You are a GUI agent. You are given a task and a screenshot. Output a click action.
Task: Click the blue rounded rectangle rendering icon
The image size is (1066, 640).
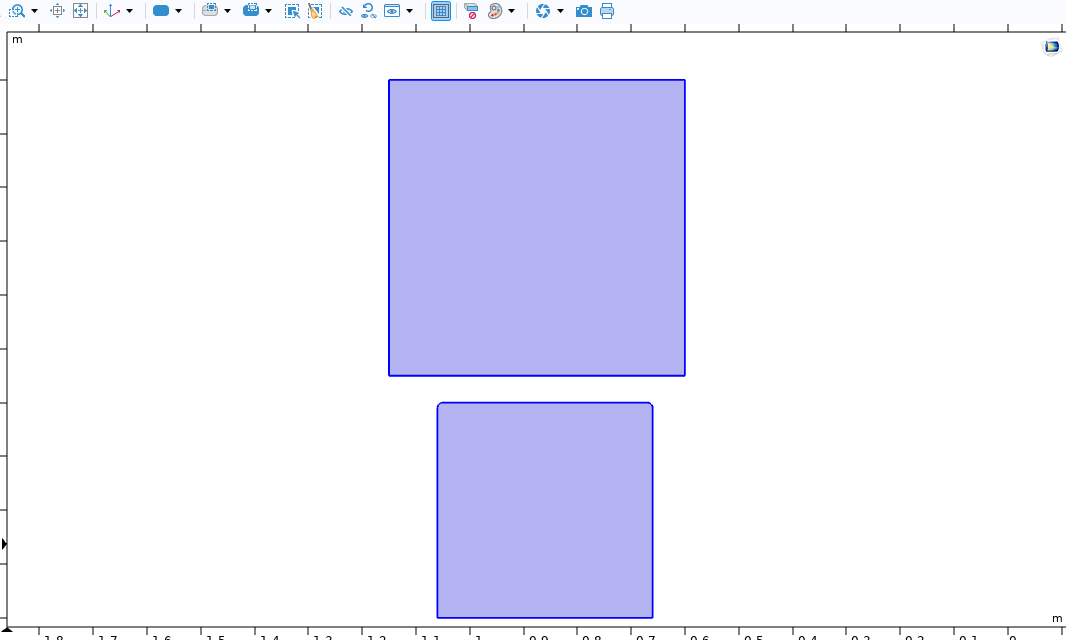[x=161, y=11]
